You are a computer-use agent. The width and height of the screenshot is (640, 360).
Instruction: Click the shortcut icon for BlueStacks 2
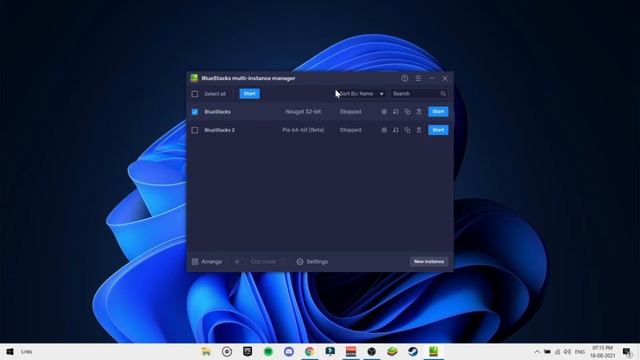[396, 130]
